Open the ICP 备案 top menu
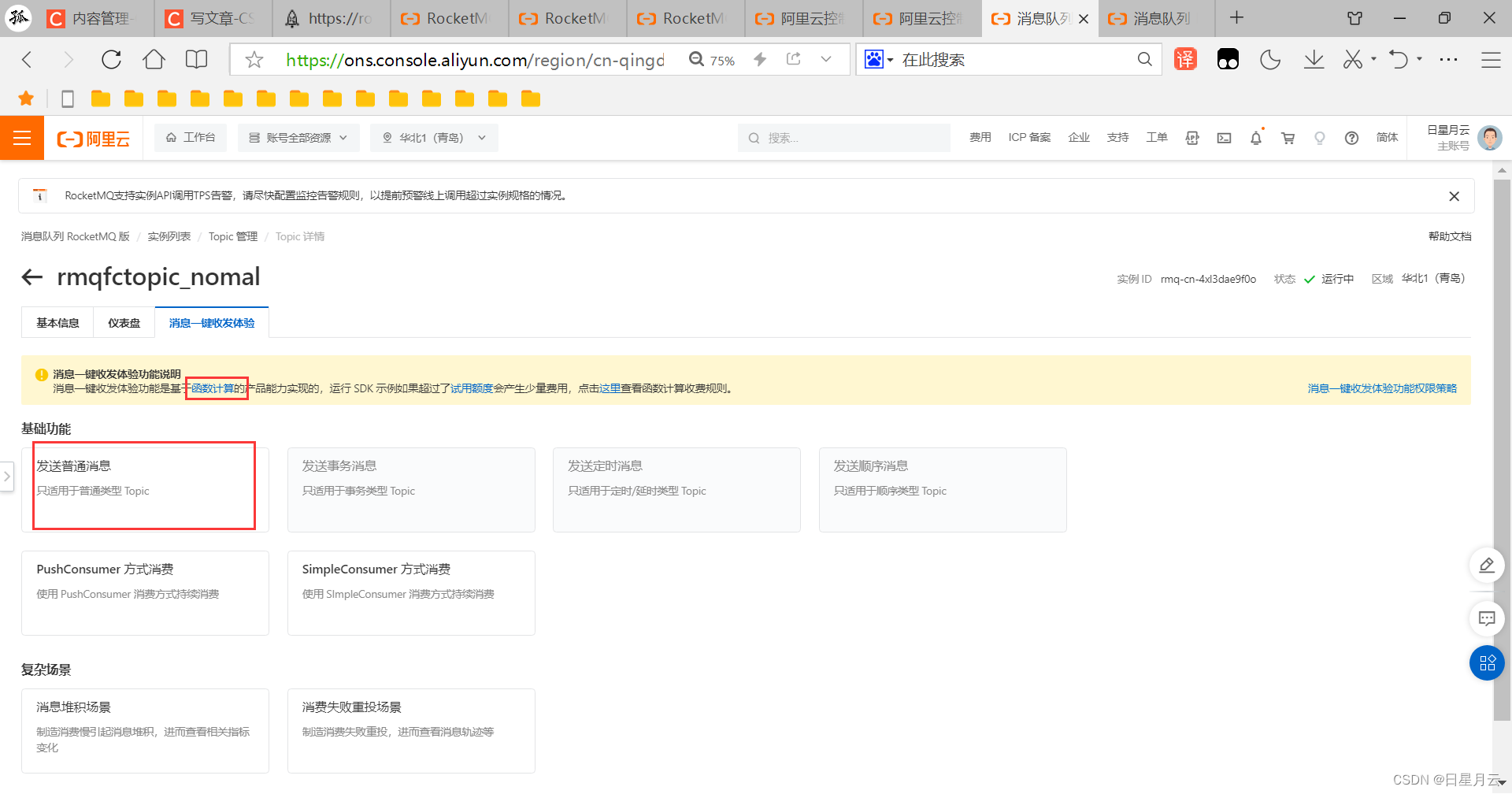Viewport: 1512px width, 794px height. pos(1029,138)
